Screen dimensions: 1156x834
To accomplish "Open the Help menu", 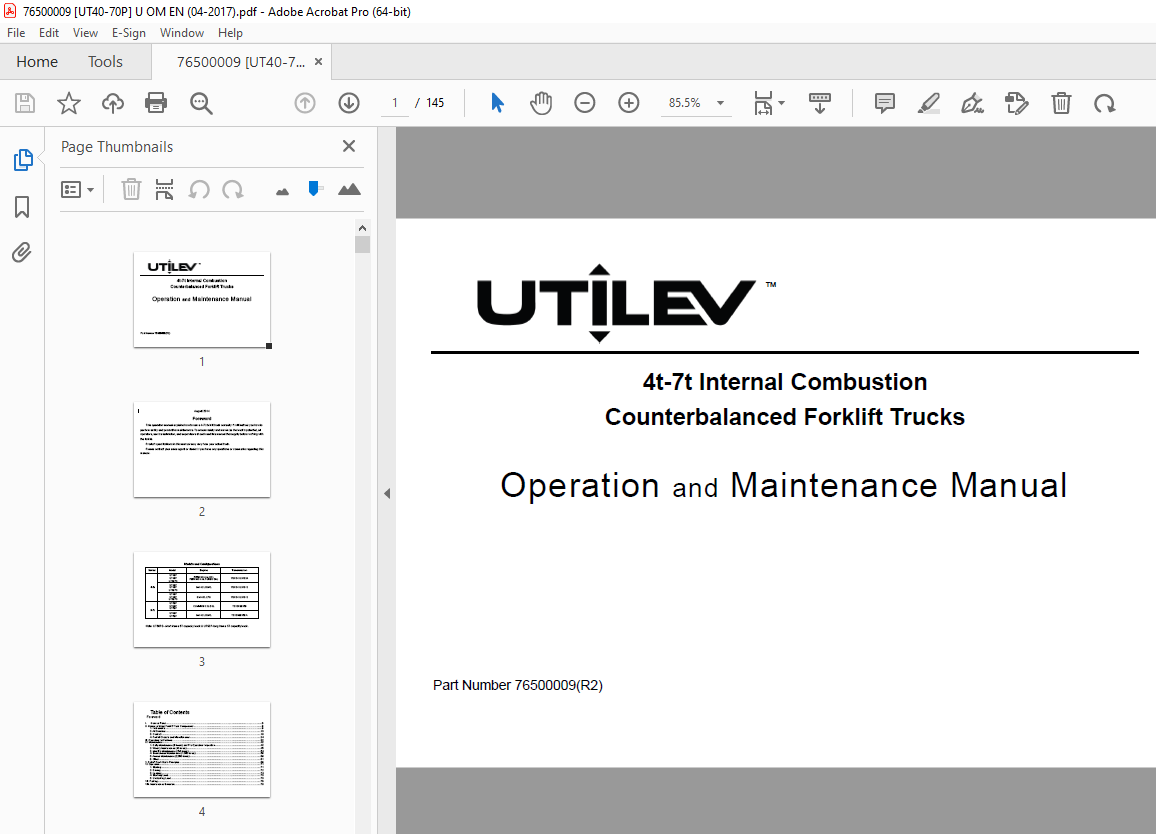I will (x=230, y=32).
